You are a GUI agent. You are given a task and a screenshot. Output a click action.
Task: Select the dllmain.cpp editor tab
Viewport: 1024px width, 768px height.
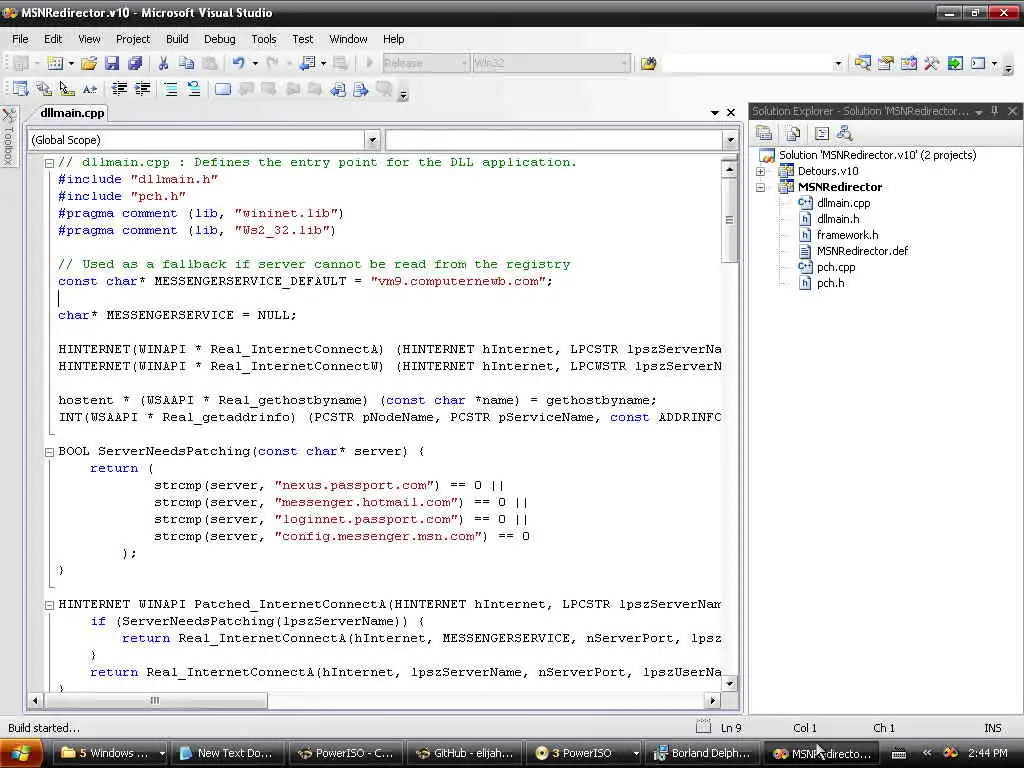click(72, 113)
